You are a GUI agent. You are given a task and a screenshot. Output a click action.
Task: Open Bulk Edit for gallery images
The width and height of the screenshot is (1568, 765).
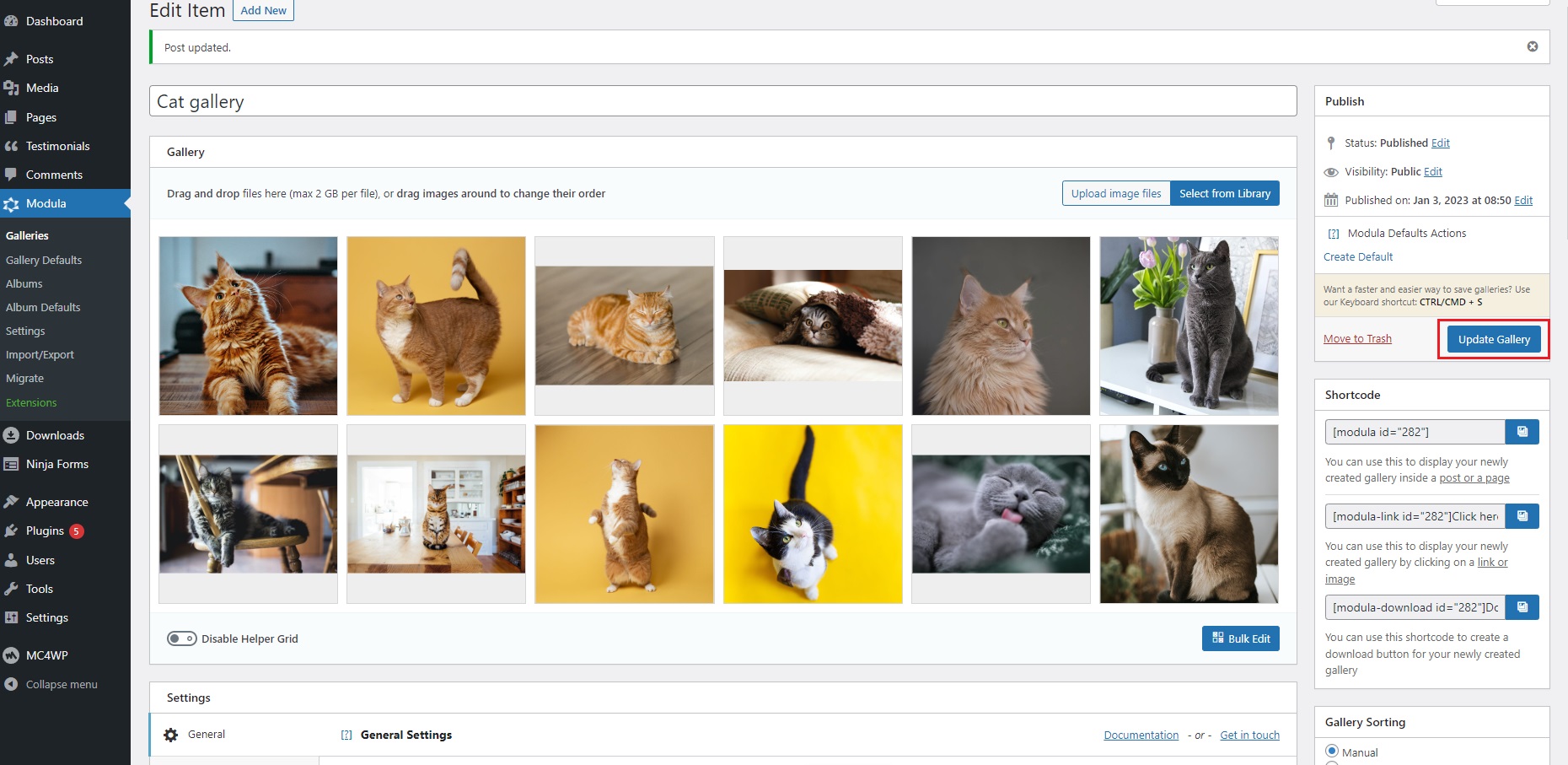coord(1240,638)
